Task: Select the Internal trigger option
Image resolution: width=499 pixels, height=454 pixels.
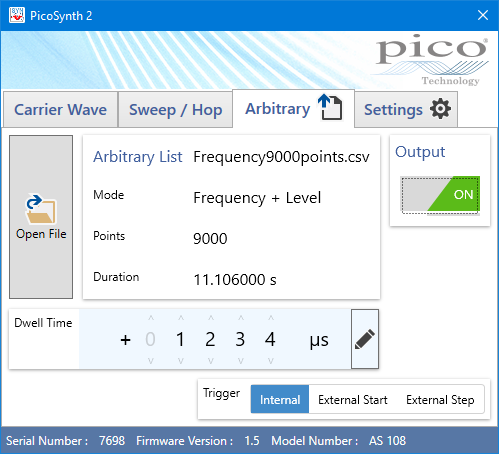Action: (280, 399)
